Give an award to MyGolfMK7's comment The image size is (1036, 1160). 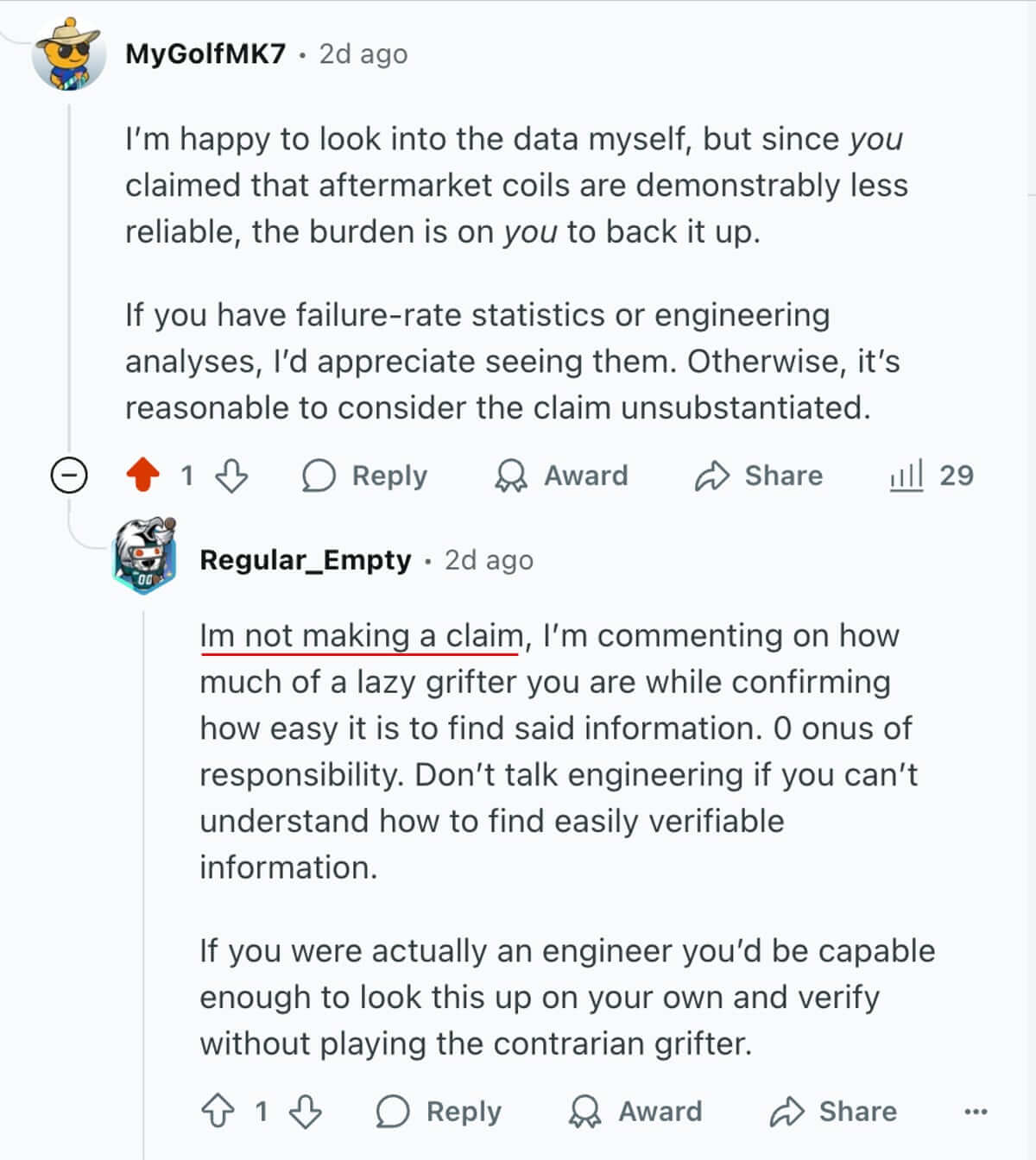point(561,476)
